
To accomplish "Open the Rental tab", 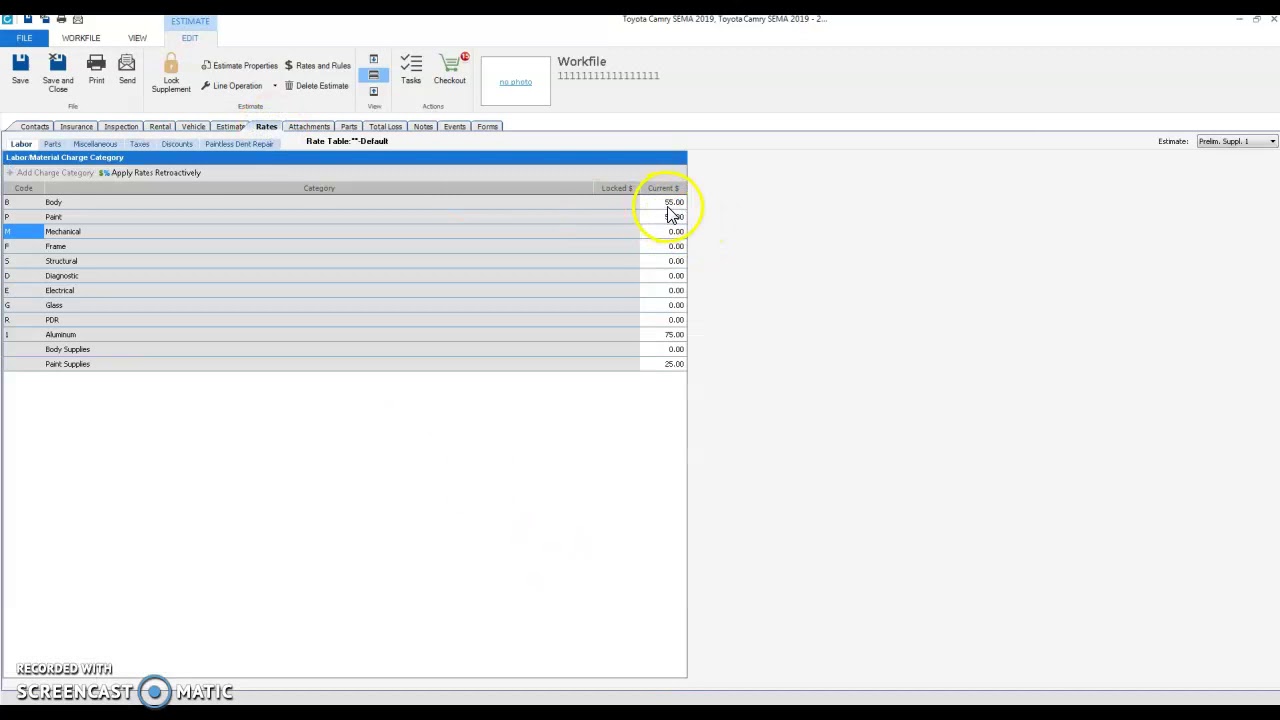I will [160, 127].
